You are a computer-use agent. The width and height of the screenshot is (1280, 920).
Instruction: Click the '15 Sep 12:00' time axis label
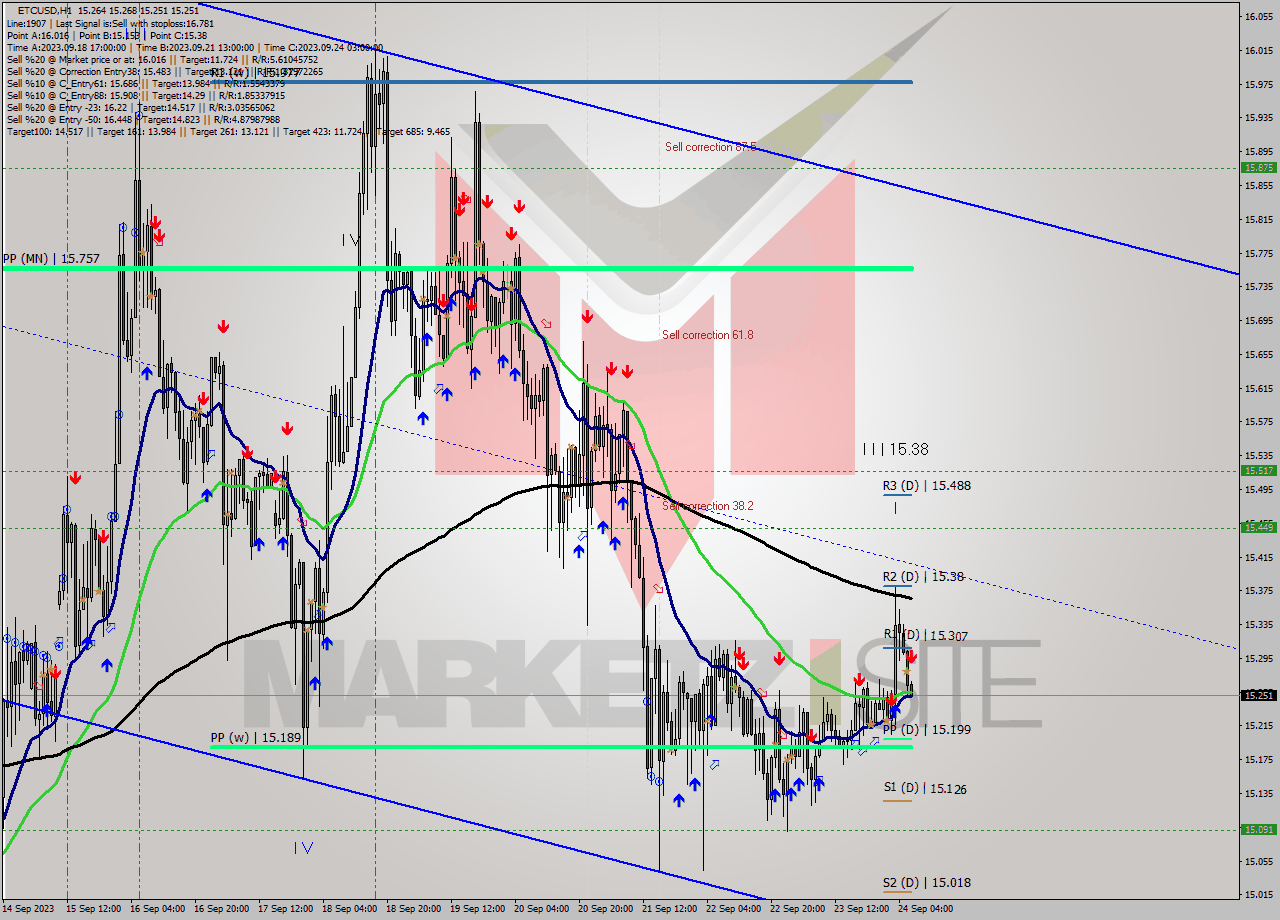(x=92, y=909)
